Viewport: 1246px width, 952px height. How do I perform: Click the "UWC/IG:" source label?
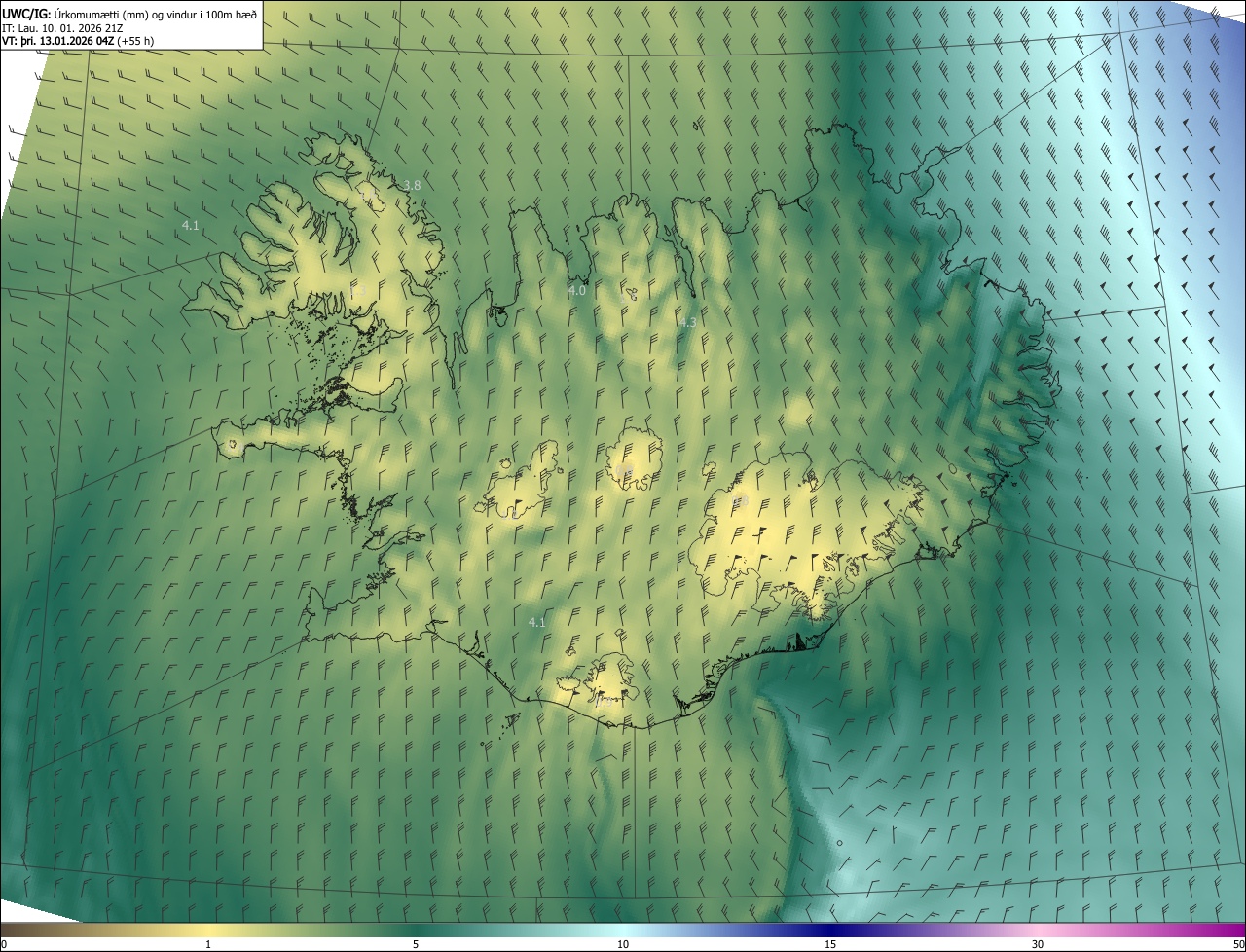pos(26,14)
